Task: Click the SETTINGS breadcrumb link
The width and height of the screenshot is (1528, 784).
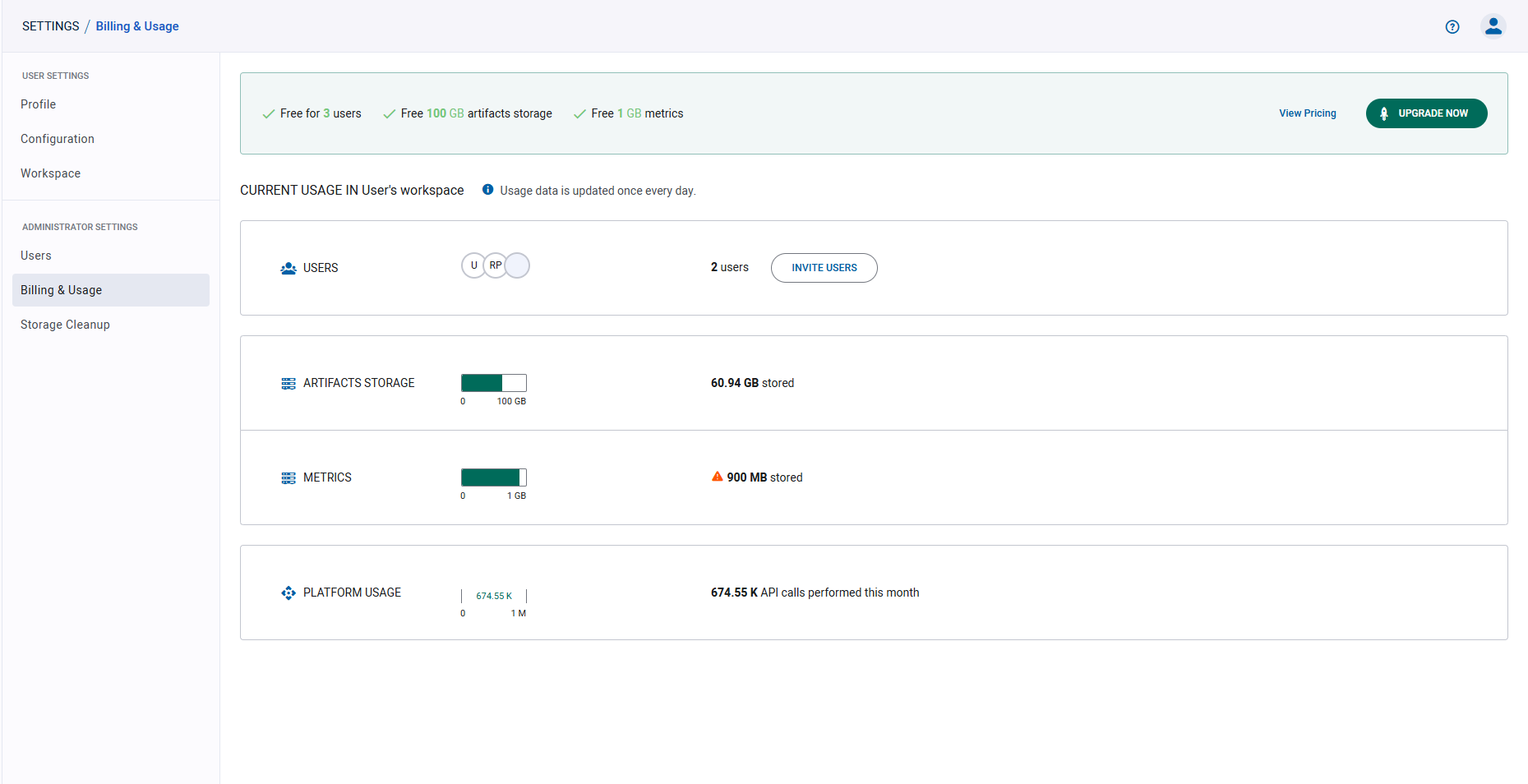Action: tap(50, 25)
